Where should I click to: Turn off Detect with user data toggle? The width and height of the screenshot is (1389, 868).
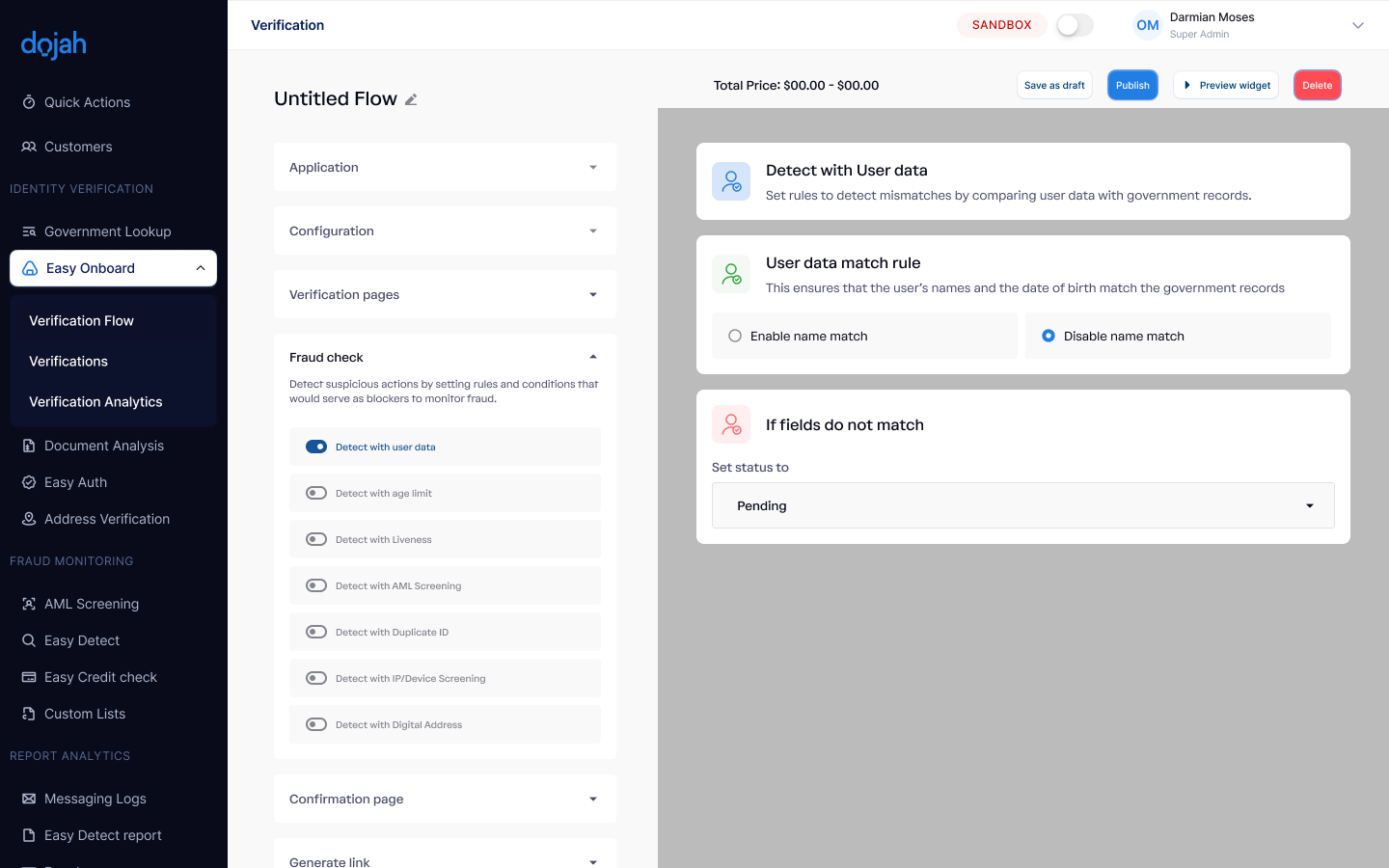(x=316, y=447)
